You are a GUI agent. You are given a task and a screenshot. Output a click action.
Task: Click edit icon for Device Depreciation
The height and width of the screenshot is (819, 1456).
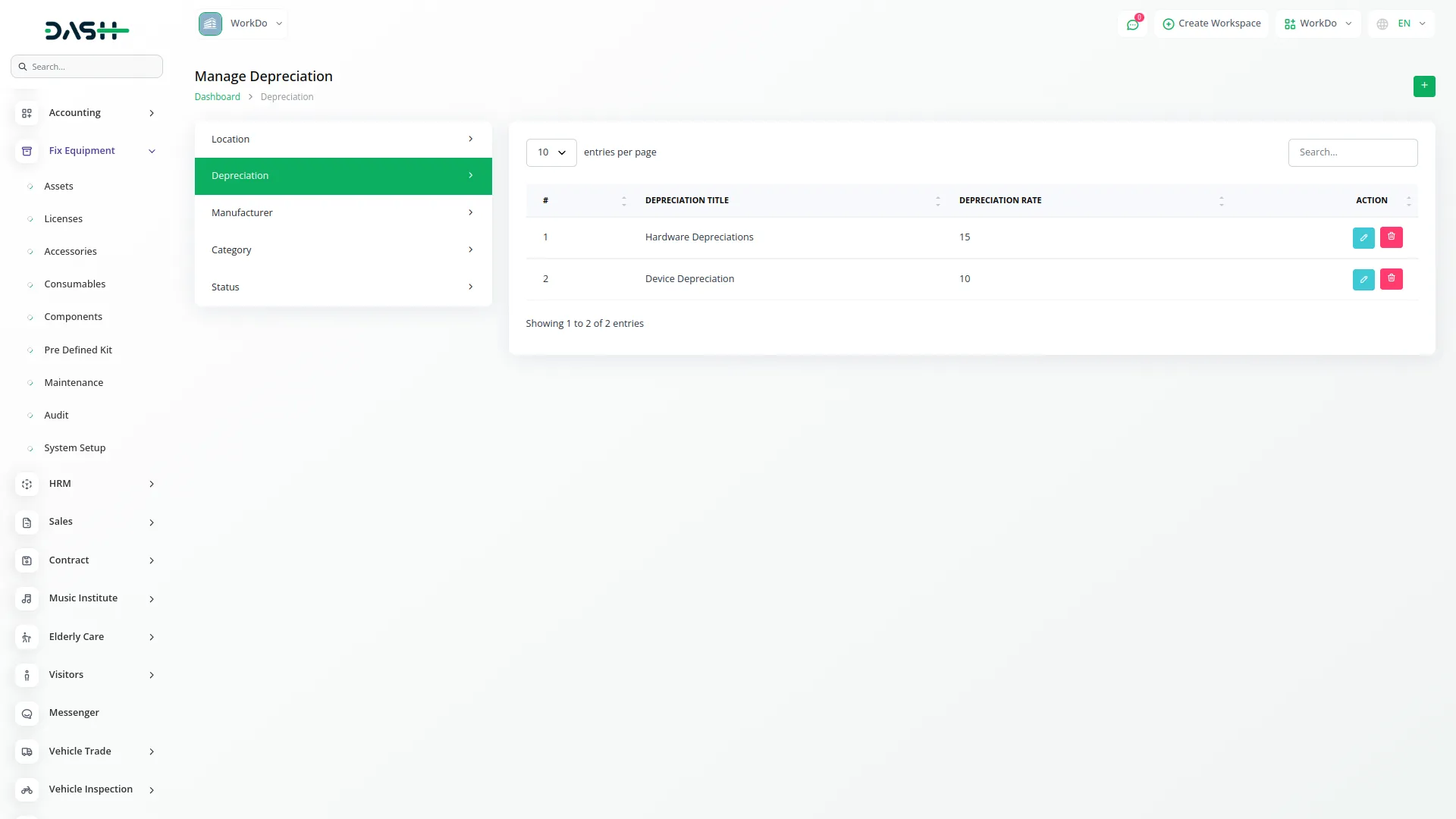[1363, 279]
